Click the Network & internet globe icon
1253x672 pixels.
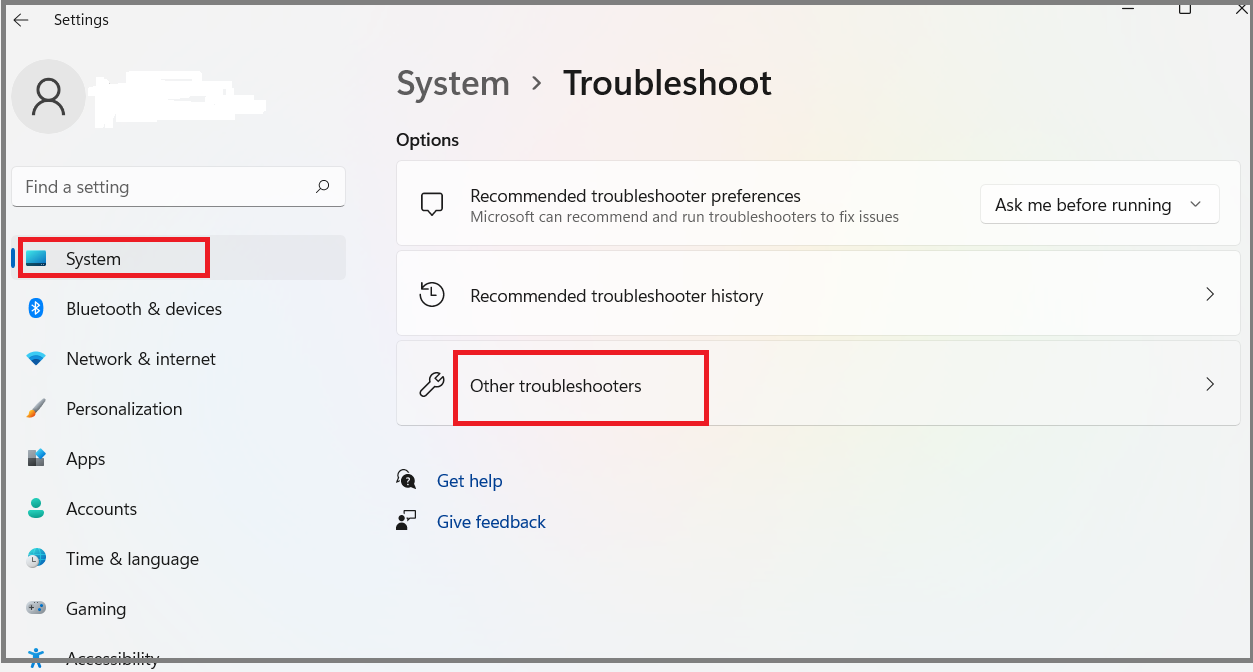tap(38, 358)
